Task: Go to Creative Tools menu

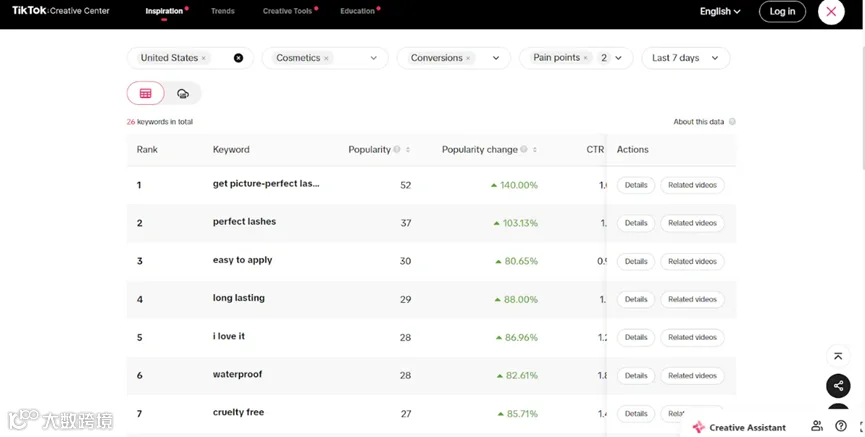Action: 288,11
